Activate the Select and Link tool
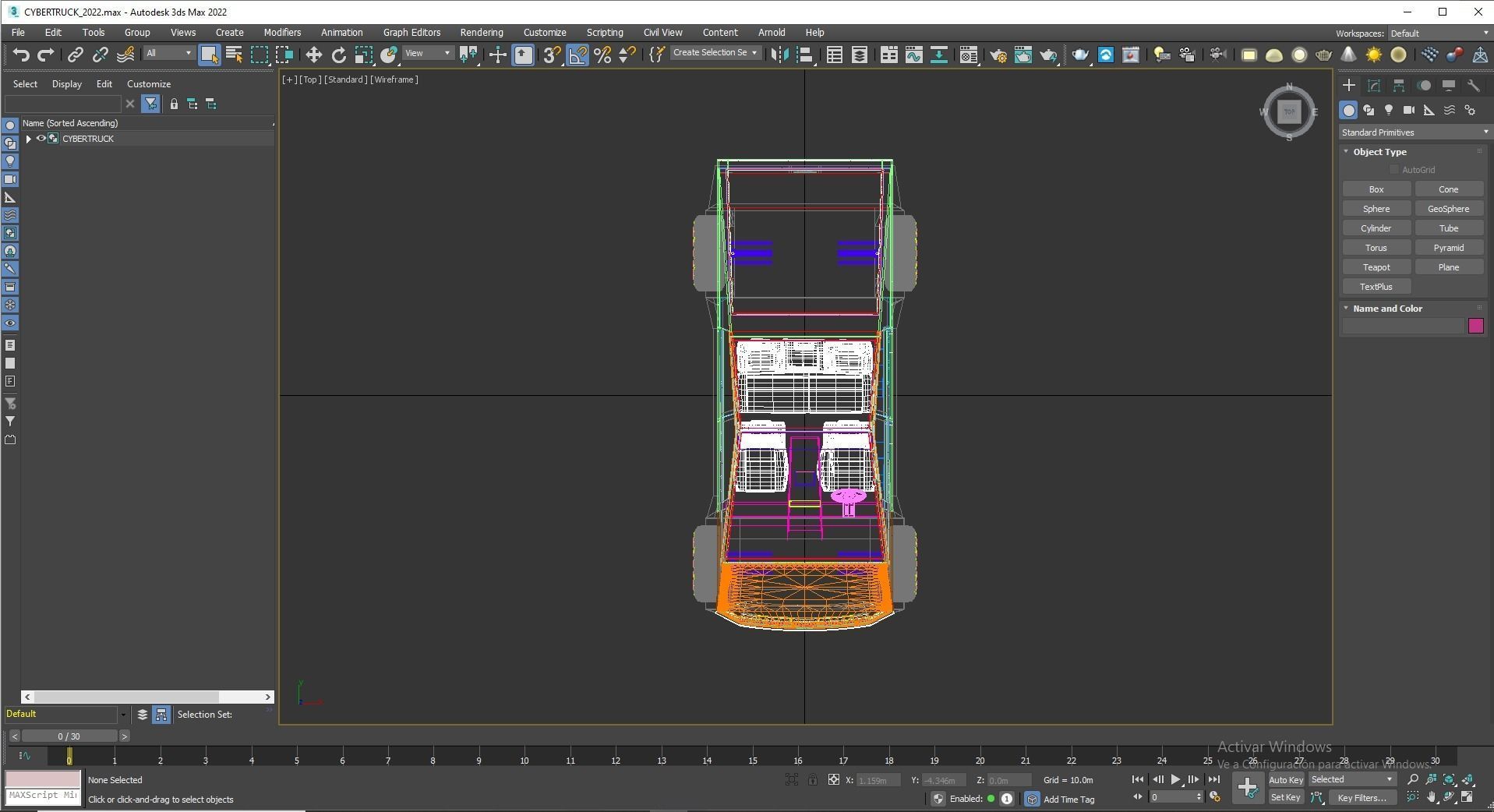Image resolution: width=1494 pixels, height=812 pixels. point(75,55)
